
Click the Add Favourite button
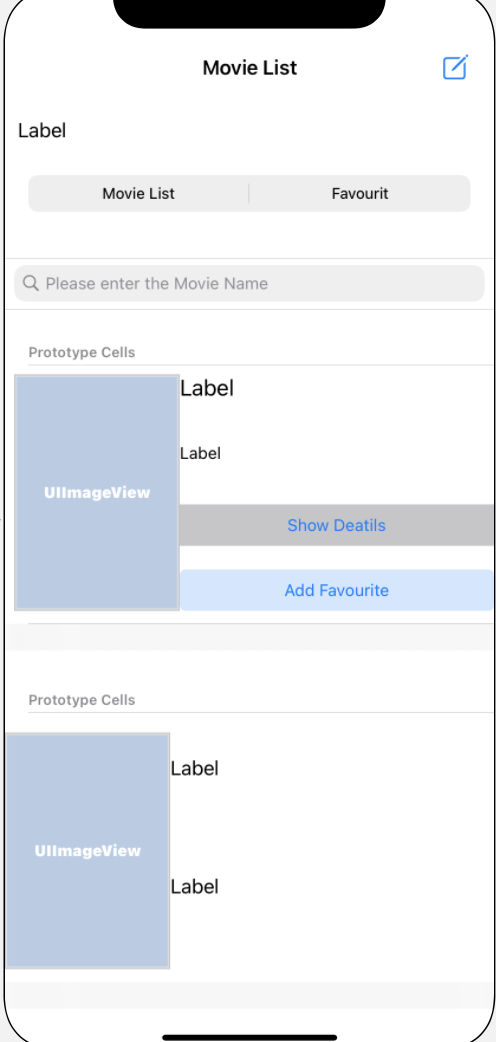(x=336, y=590)
